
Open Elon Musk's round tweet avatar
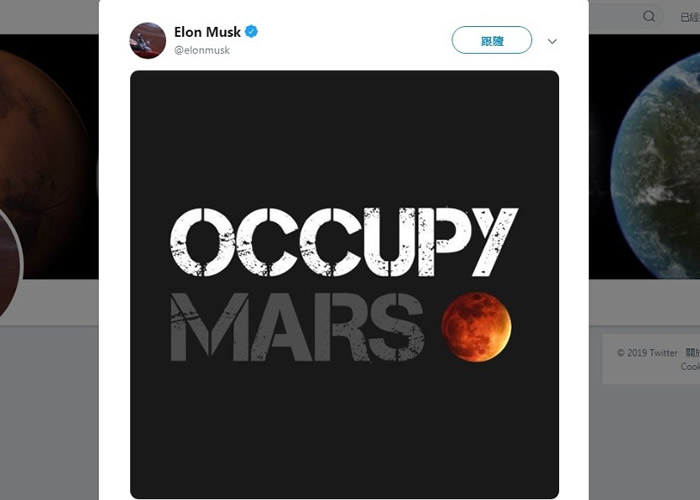coord(148,41)
